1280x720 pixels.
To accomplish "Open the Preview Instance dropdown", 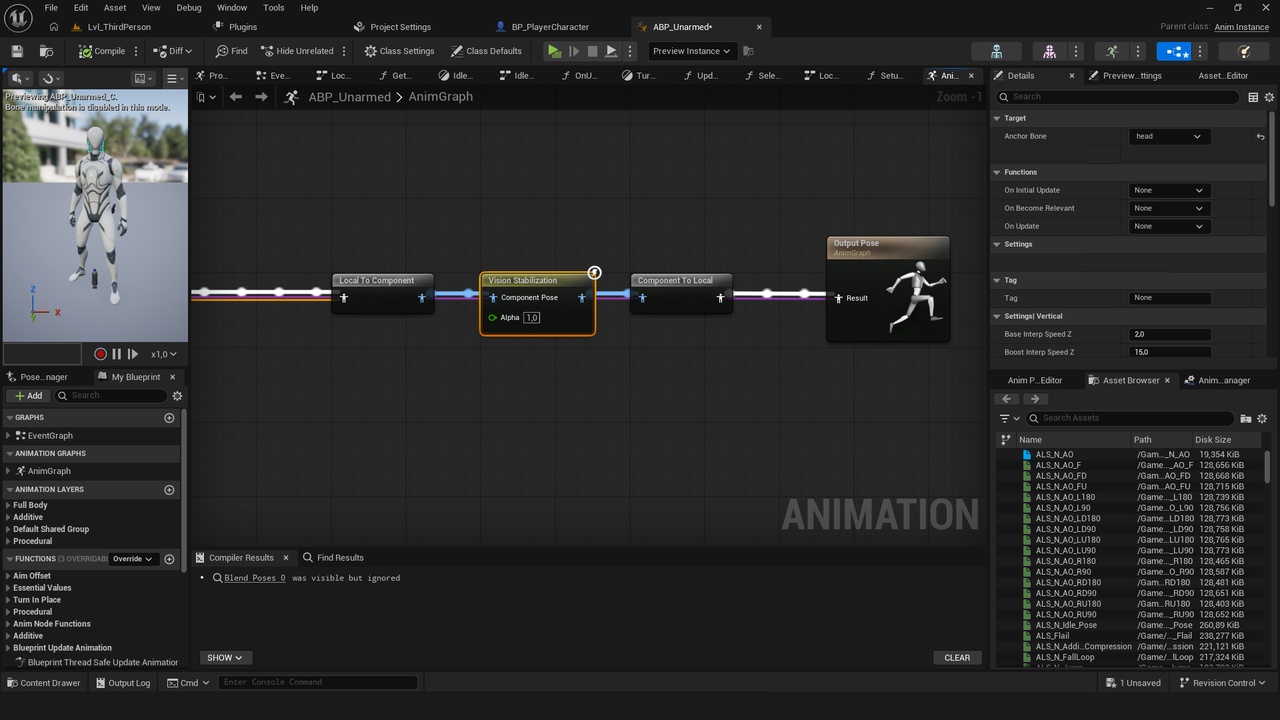I will click(x=692, y=51).
